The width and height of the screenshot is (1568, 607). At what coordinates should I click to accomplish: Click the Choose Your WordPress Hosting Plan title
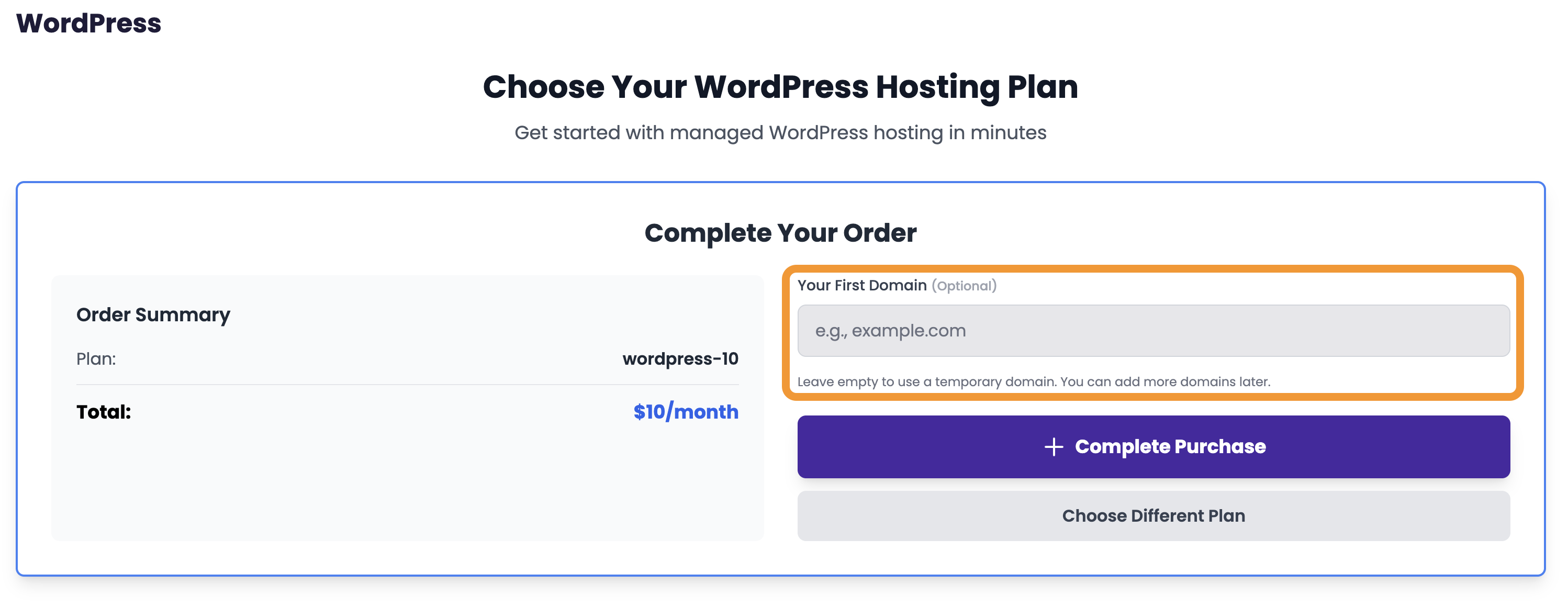pyautogui.click(x=780, y=86)
